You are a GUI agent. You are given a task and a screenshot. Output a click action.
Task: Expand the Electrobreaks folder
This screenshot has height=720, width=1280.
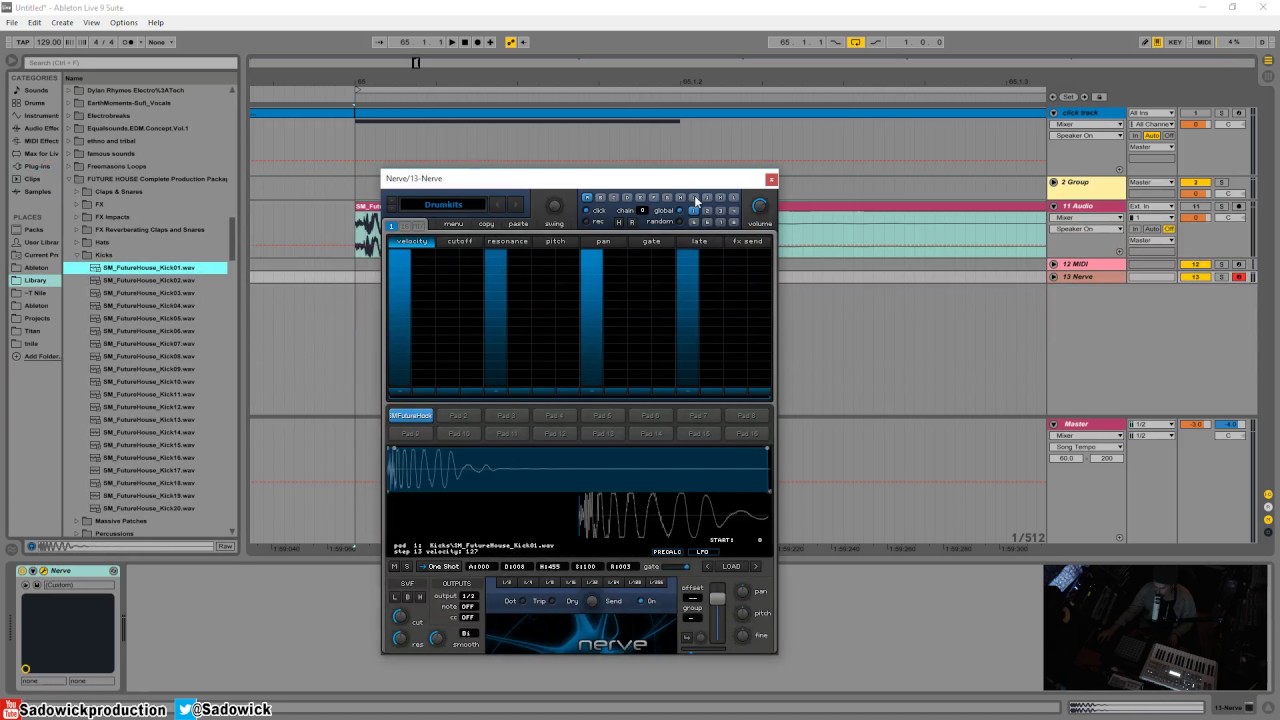69,116
